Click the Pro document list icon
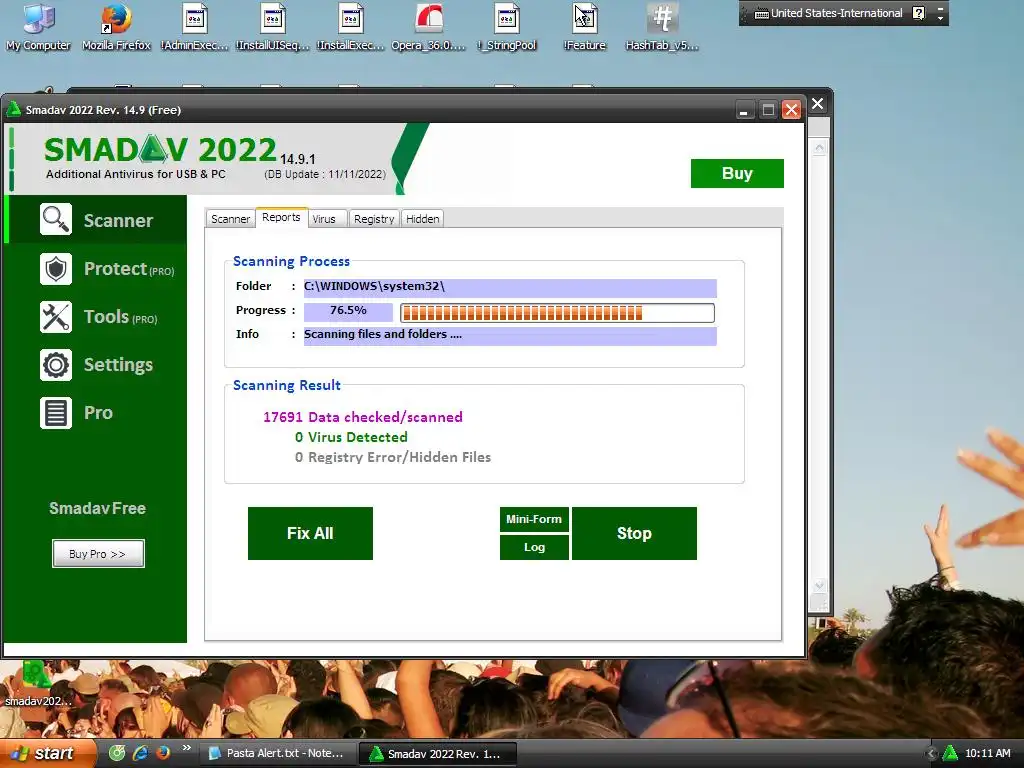The image size is (1024, 768). point(56,413)
